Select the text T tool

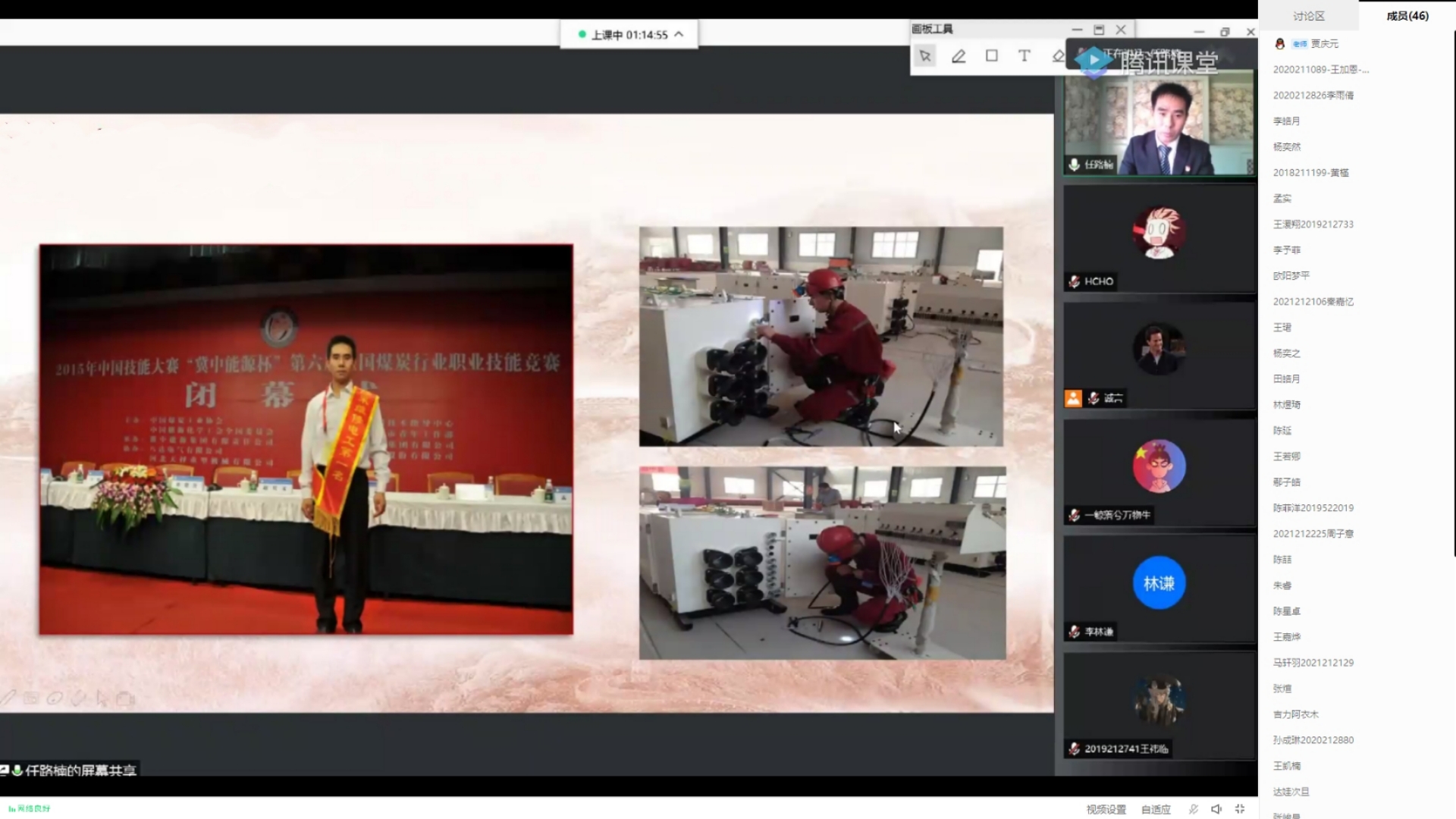(x=1025, y=56)
